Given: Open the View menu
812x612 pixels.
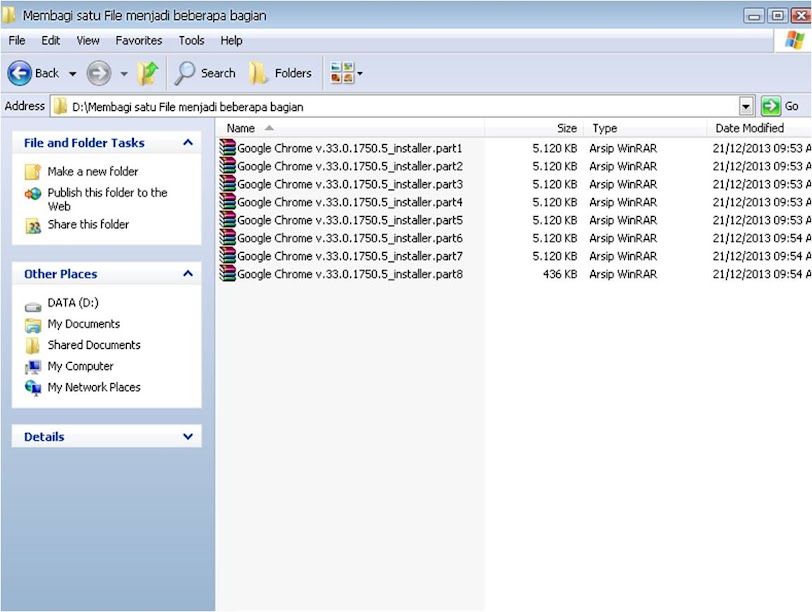Looking at the screenshot, I should coord(88,40).
